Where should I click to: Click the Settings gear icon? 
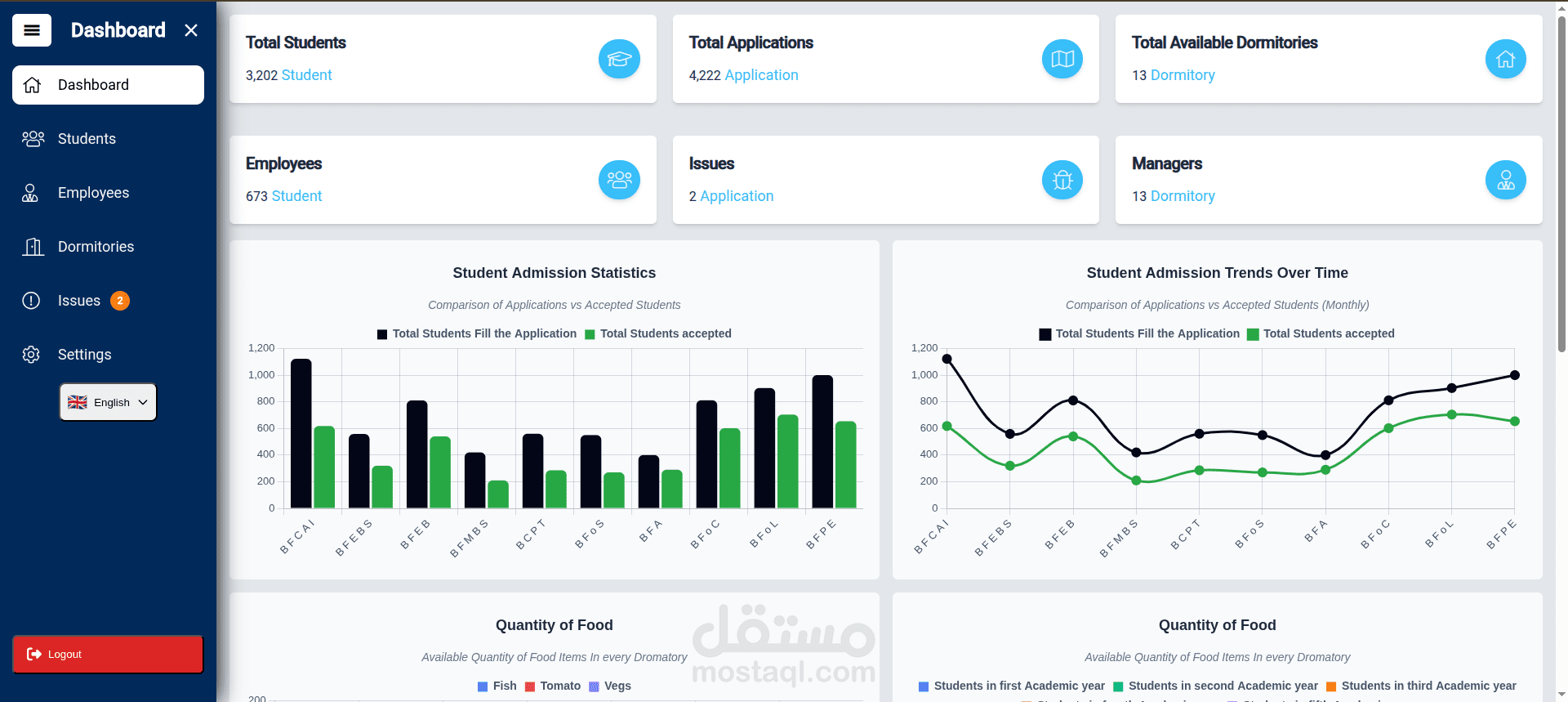click(31, 355)
